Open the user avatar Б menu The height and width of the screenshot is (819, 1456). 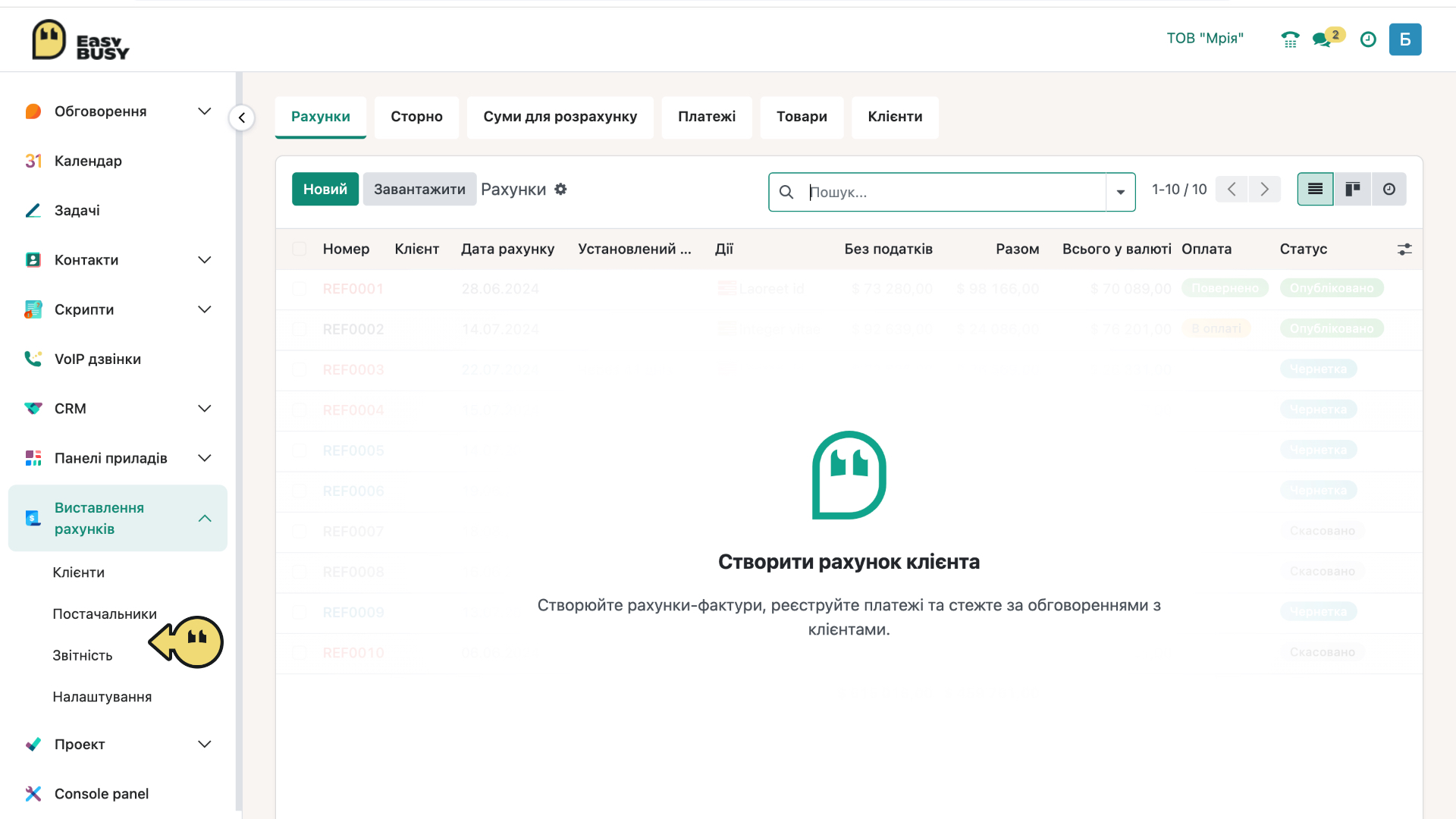[x=1405, y=39]
